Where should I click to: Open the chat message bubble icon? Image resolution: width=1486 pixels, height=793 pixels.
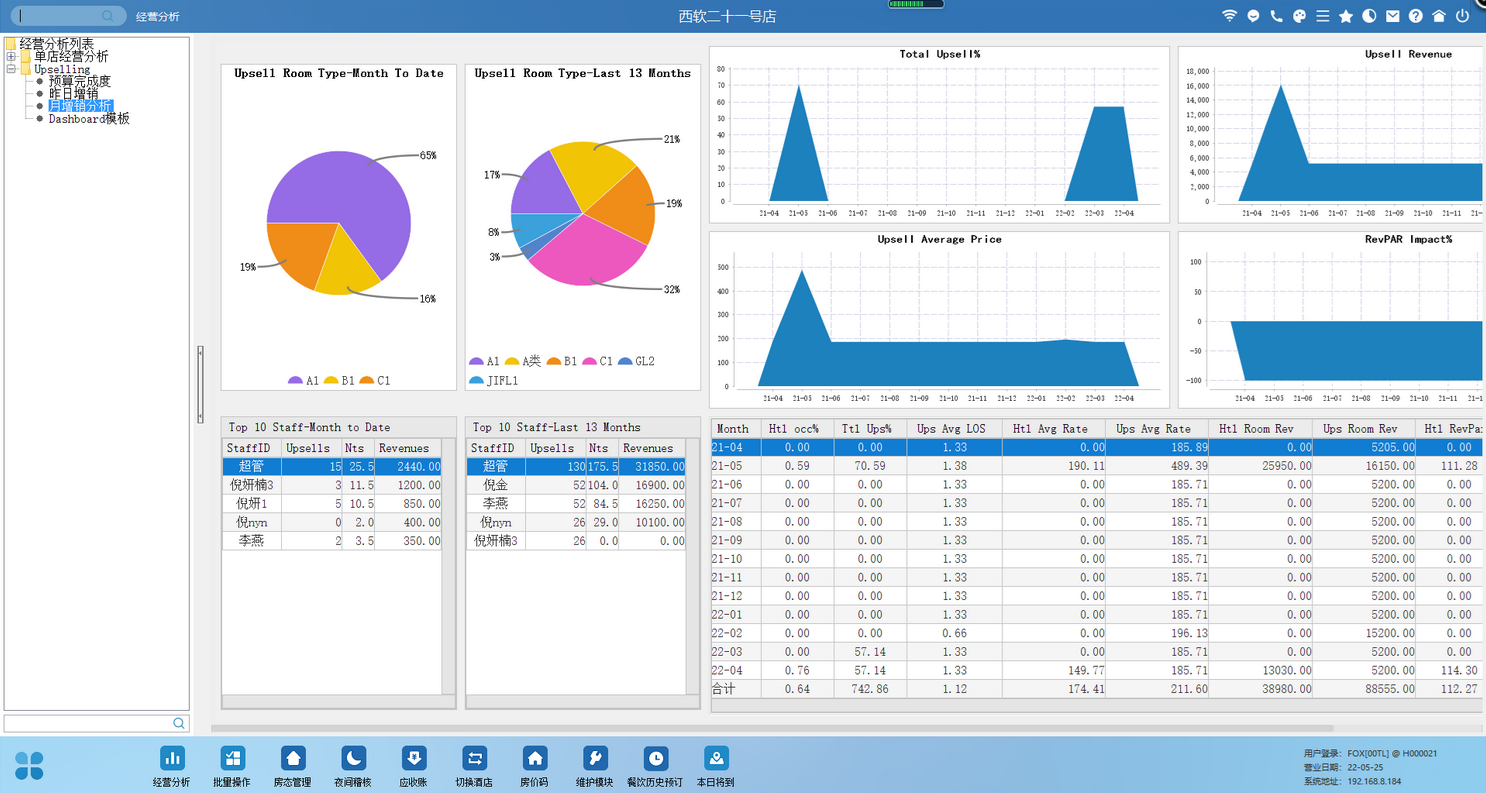[x=1253, y=16]
